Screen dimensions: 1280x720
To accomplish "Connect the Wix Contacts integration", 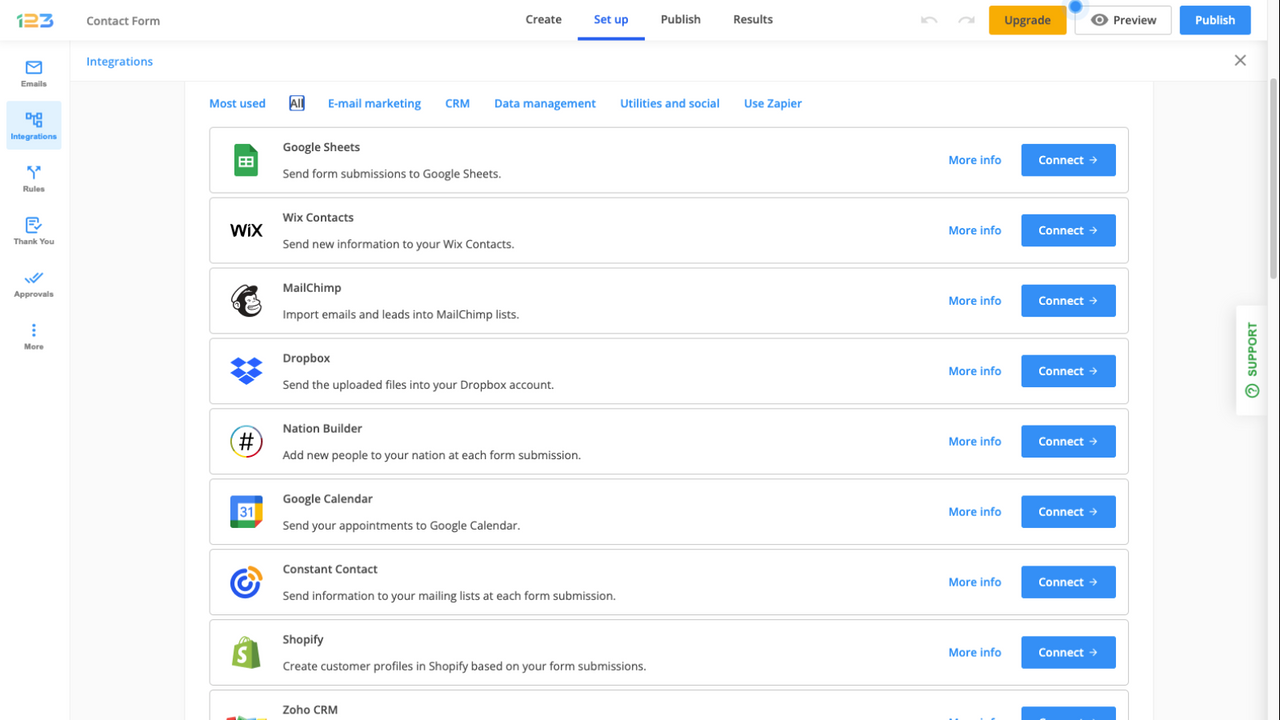I will click(1068, 230).
